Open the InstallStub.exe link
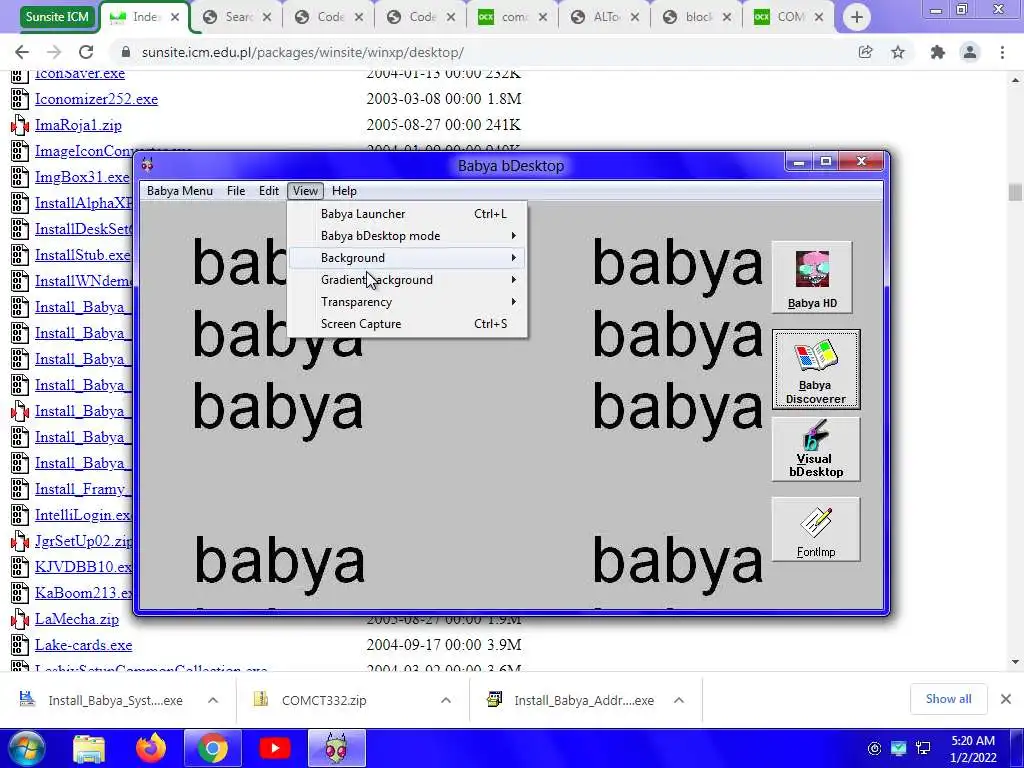Screen dimensions: 1024x768 (x=82, y=255)
